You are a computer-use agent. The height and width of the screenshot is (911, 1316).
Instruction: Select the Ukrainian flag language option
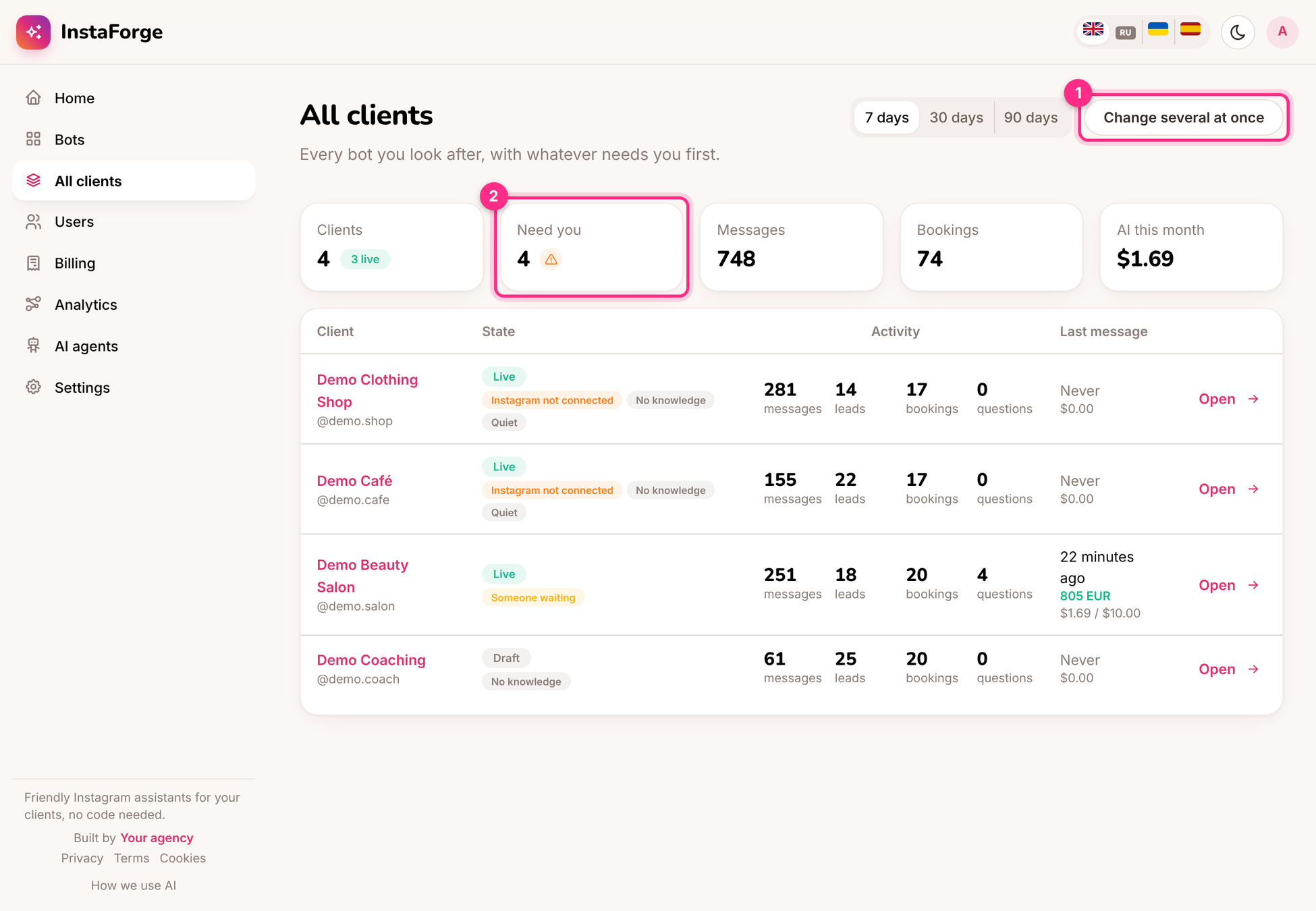(1158, 30)
